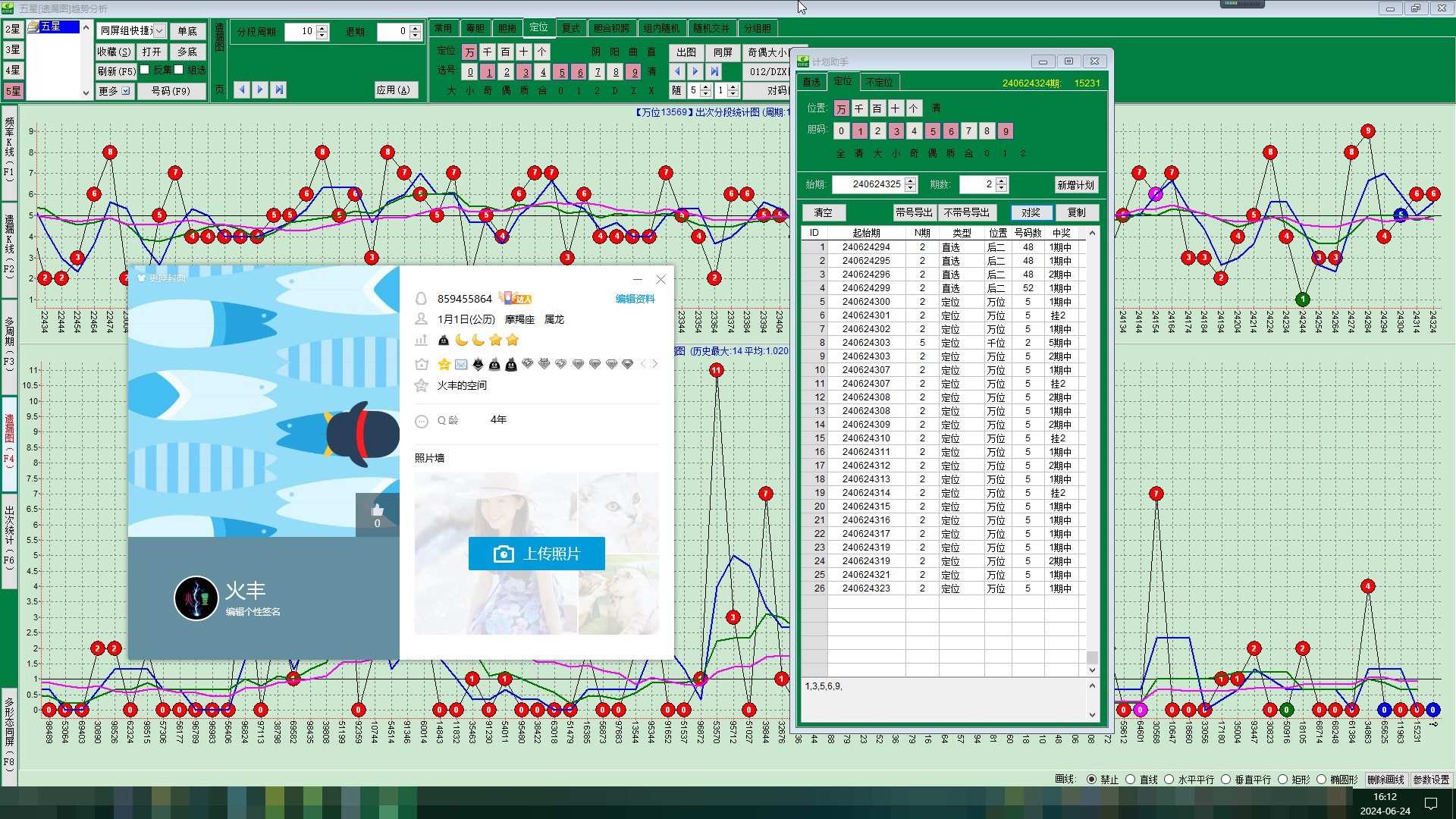The image size is (1456, 819).
Task: Click the like thumbs-up icon on QQ profile cover
Action: 377,510
